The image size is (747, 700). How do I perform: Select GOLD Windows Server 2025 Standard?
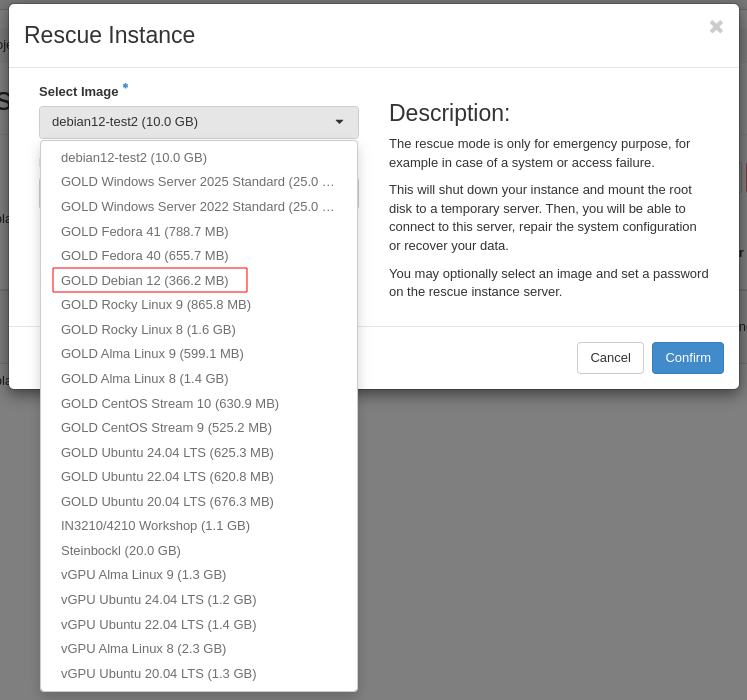(199, 182)
